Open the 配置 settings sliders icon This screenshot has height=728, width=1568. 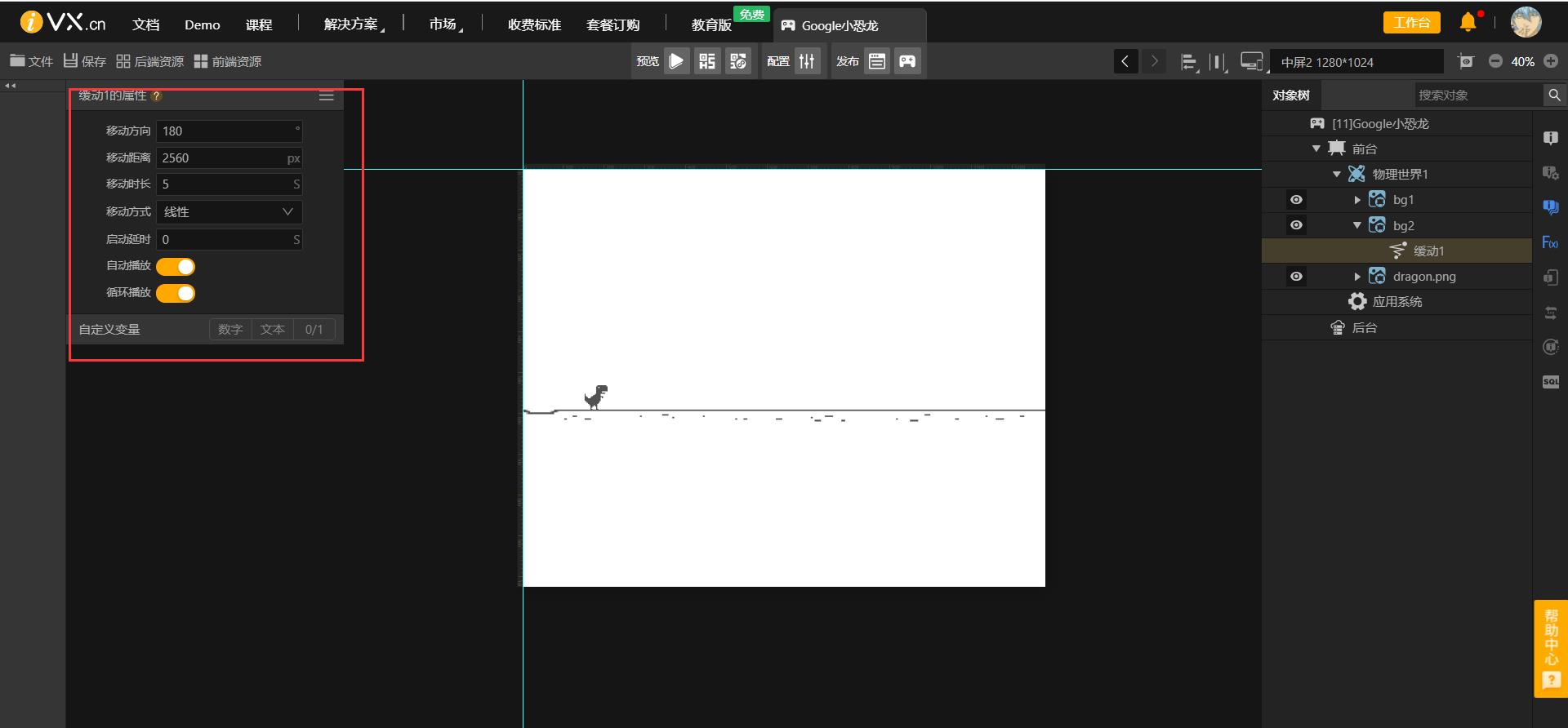pyautogui.click(x=807, y=61)
